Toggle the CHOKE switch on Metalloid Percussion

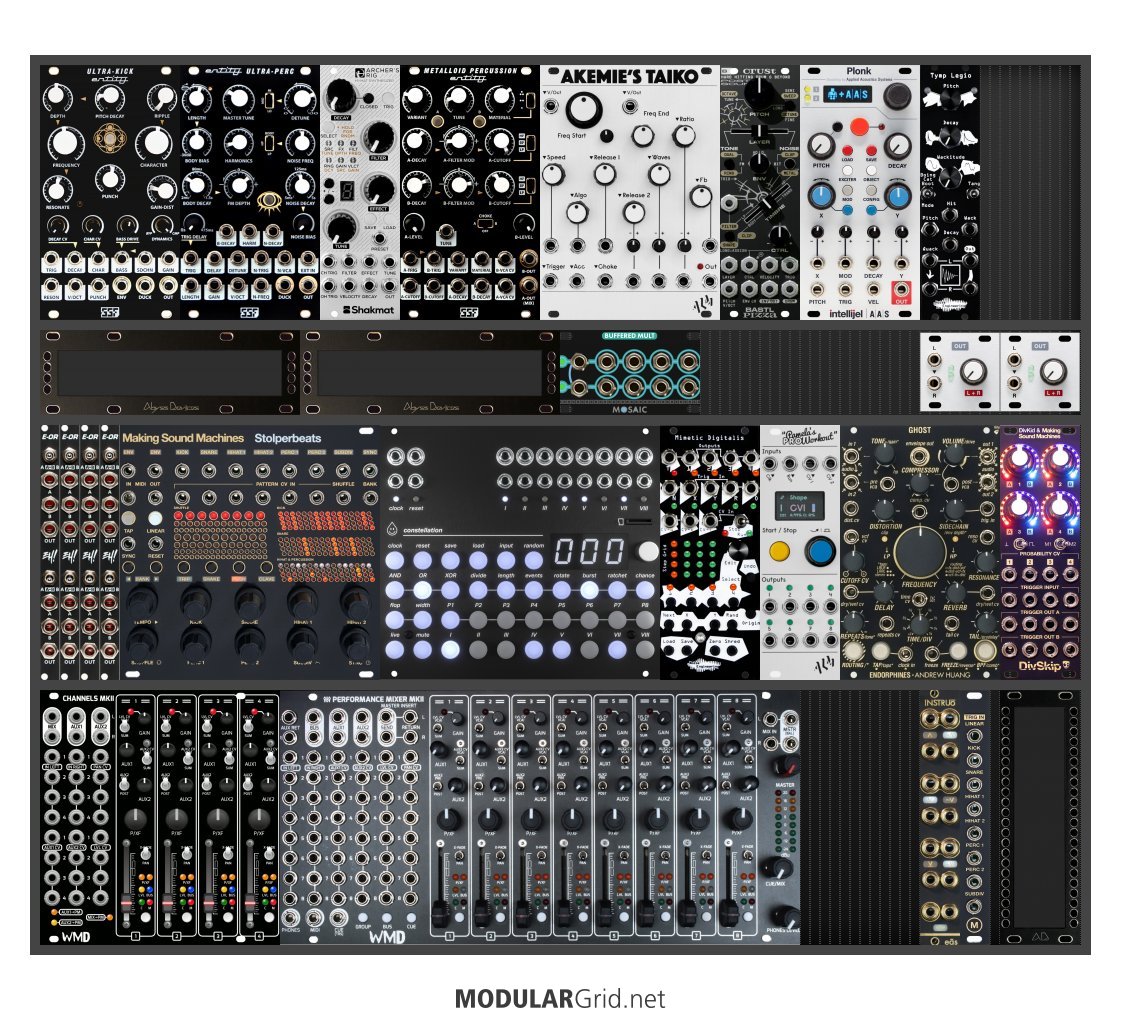[x=485, y=223]
